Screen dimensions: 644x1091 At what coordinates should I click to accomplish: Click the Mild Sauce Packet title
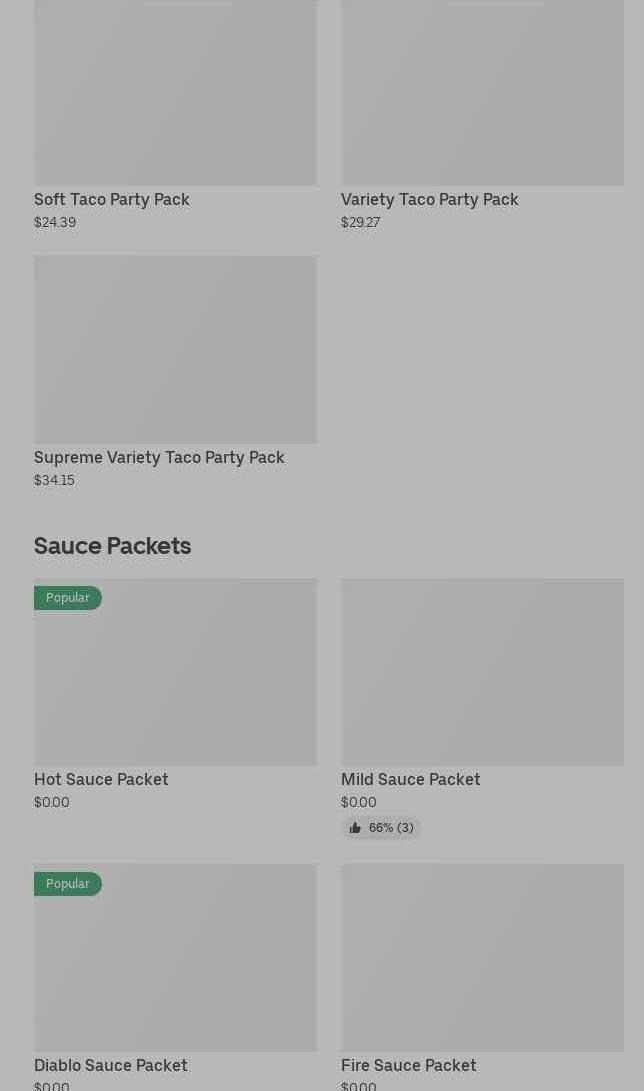click(411, 779)
